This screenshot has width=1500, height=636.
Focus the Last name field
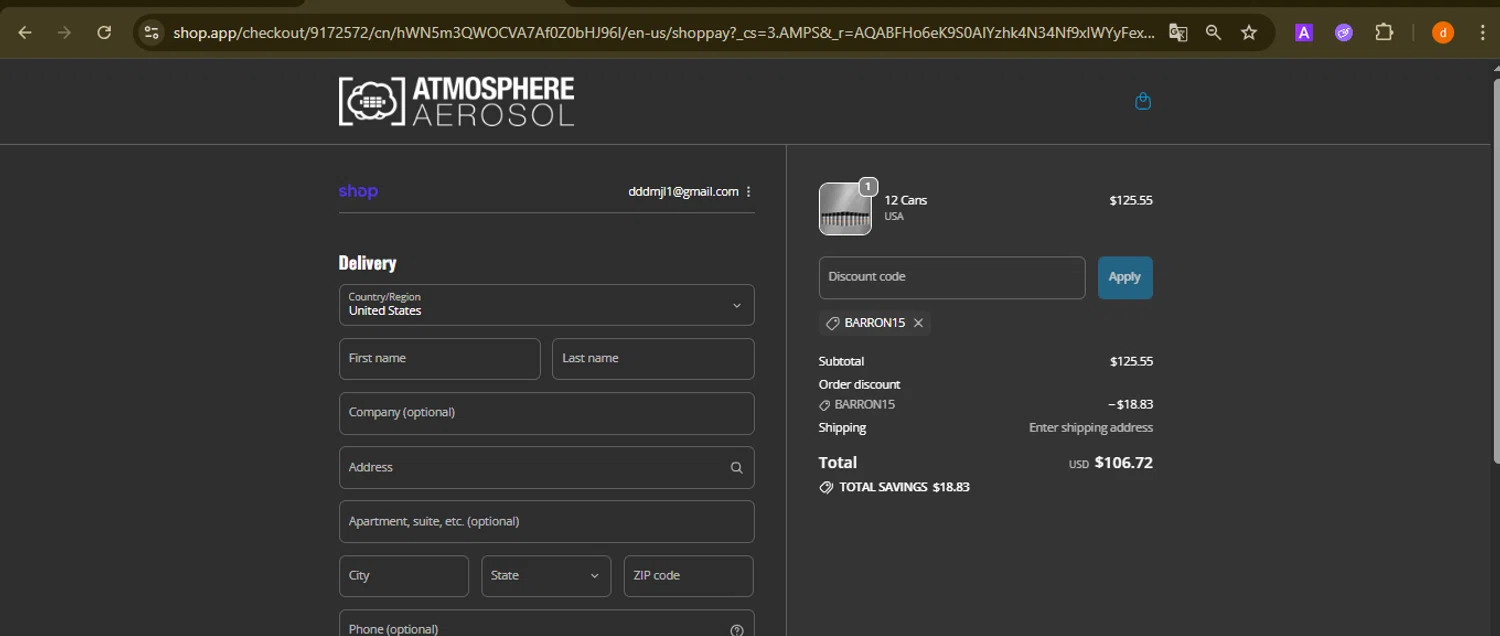coord(653,359)
